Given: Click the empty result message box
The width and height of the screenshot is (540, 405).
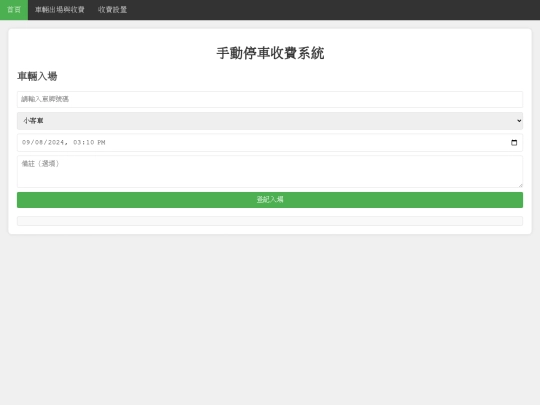Looking at the screenshot, I should 270,221.
